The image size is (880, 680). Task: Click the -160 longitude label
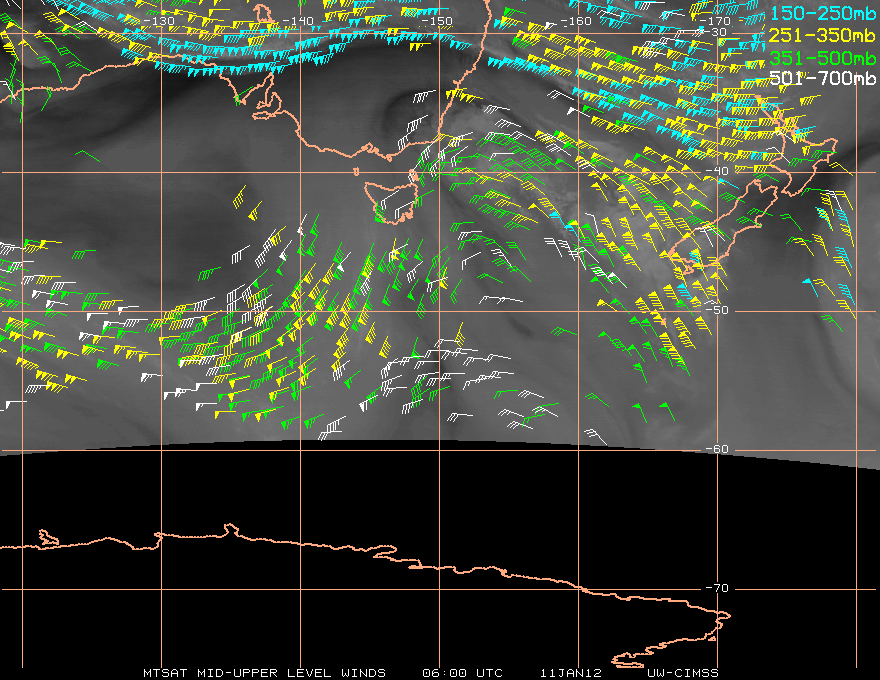(x=576, y=21)
